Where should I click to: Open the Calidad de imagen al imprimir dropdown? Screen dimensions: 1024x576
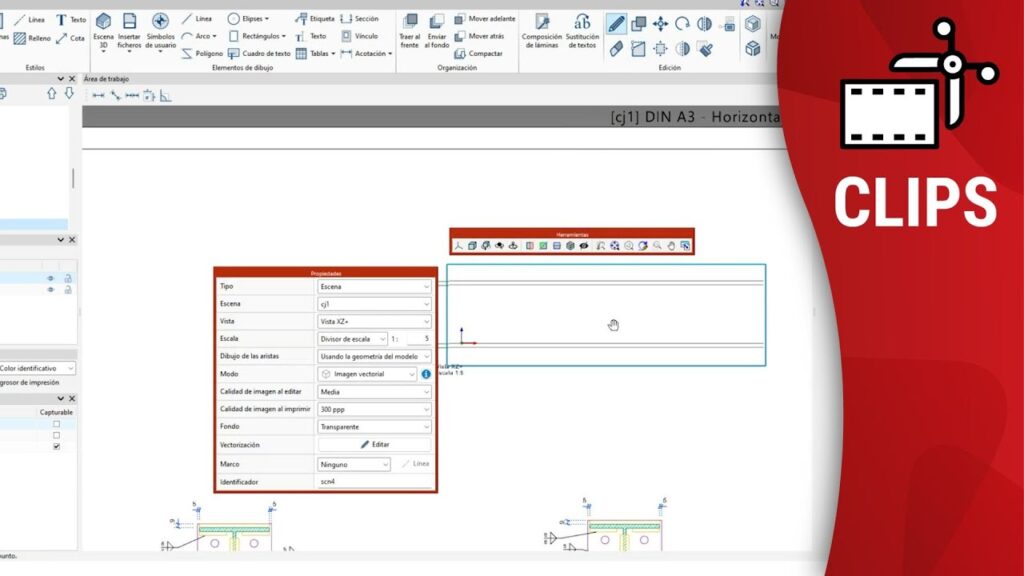coord(374,409)
